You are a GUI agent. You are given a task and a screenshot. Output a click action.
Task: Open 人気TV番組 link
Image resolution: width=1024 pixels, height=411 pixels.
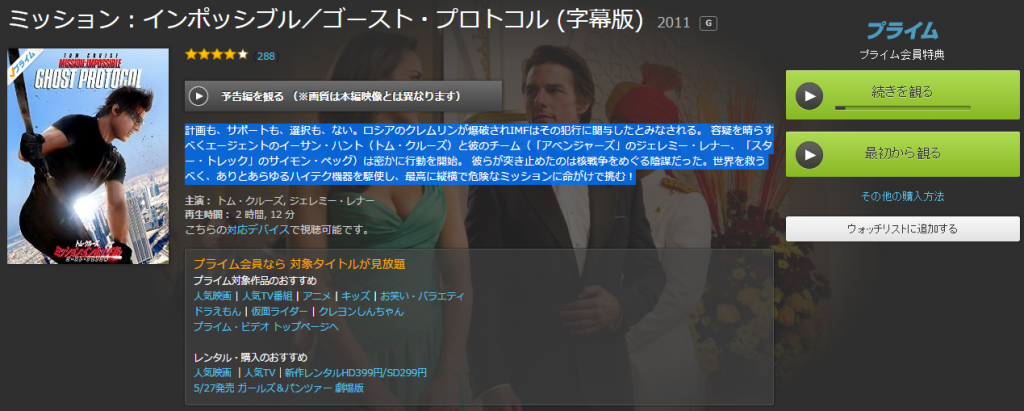coord(266,296)
